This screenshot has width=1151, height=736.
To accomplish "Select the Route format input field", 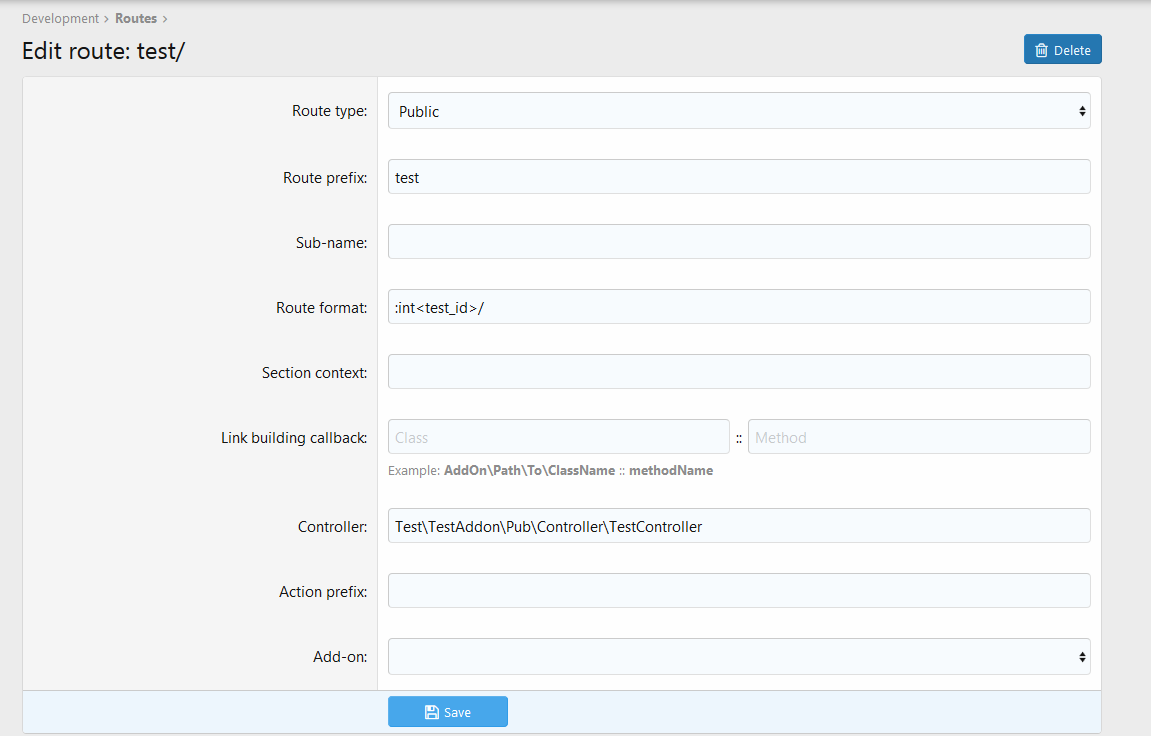I will pos(738,307).
